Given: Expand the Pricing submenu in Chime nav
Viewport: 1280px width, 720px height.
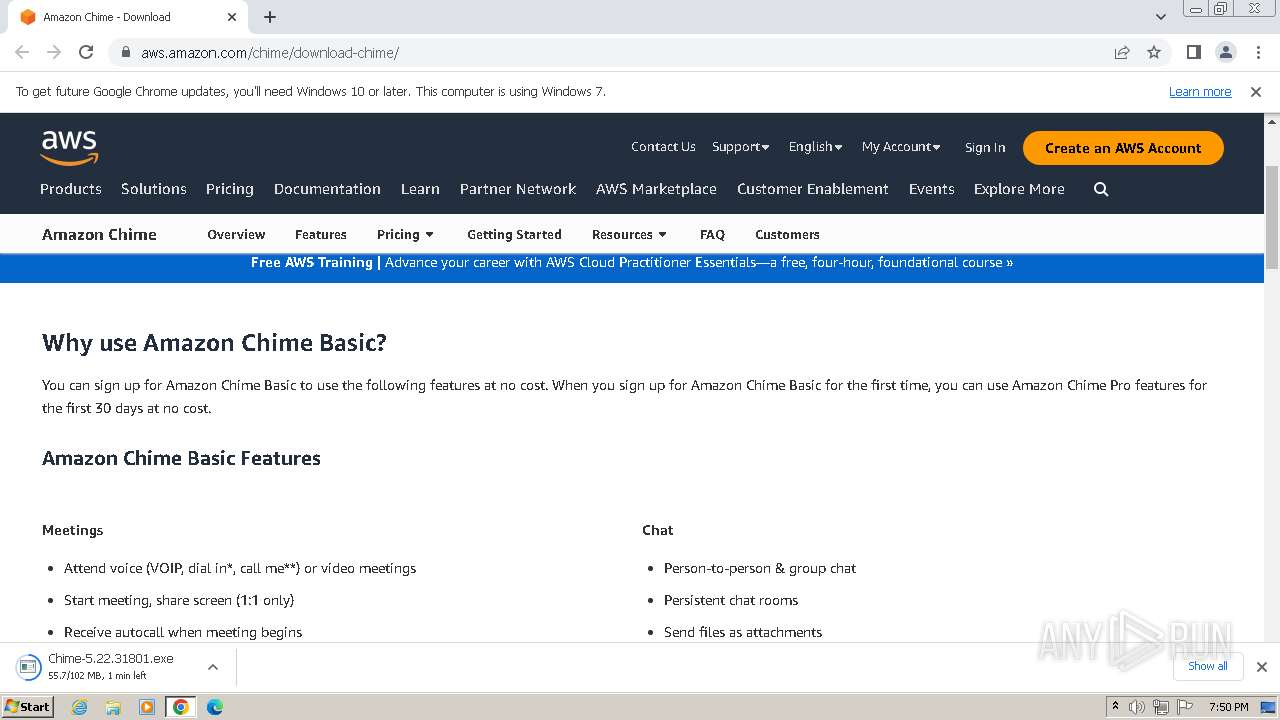Looking at the screenshot, I should pyautogui.click(x=406, y=235).
